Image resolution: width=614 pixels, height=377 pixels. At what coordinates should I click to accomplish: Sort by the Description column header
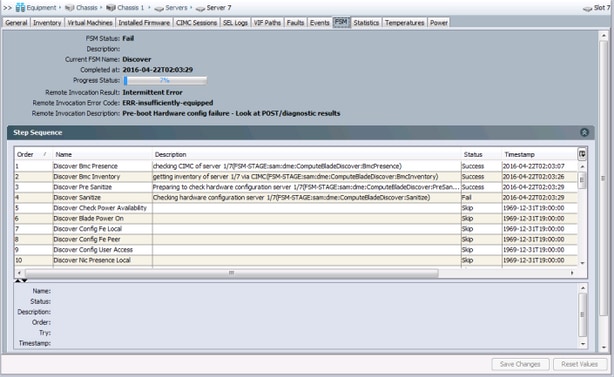[307, 154]
